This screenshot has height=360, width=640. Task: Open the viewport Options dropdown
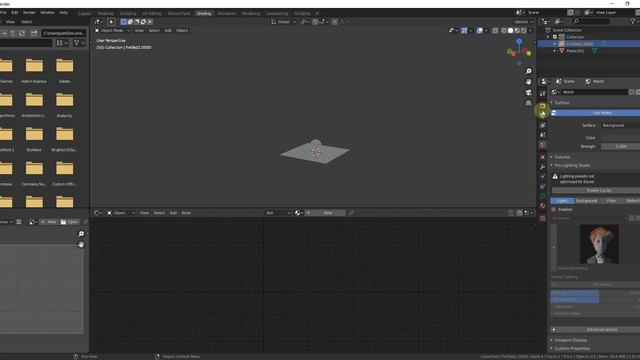click(523, 22)
